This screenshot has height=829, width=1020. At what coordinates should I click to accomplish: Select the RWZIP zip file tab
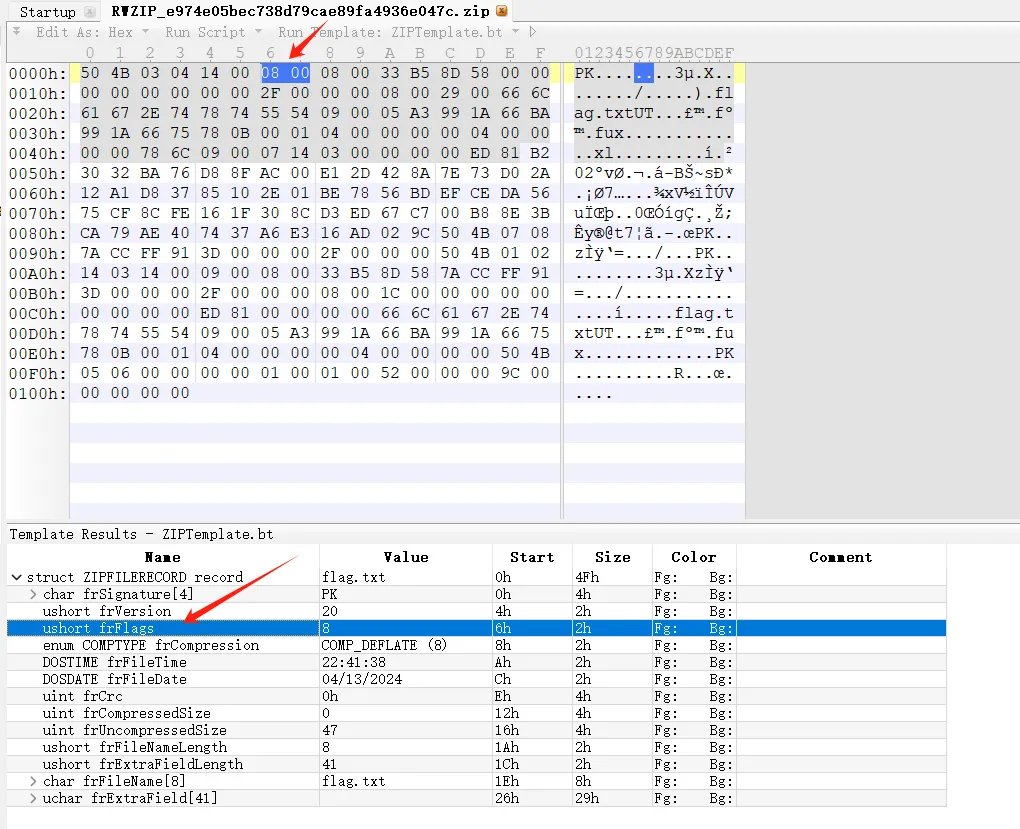[x=300, y=11]
